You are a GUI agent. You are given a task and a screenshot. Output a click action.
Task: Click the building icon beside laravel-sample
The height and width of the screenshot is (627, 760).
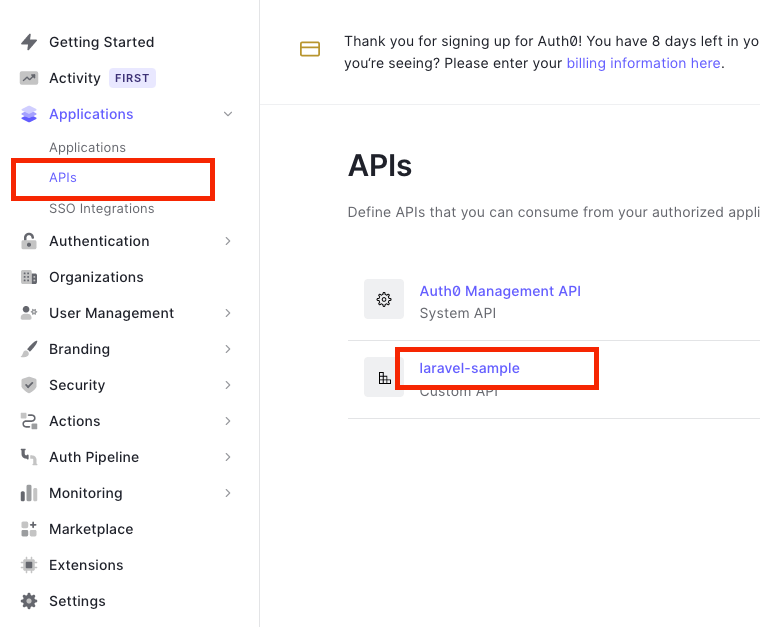tap(384, 377)
